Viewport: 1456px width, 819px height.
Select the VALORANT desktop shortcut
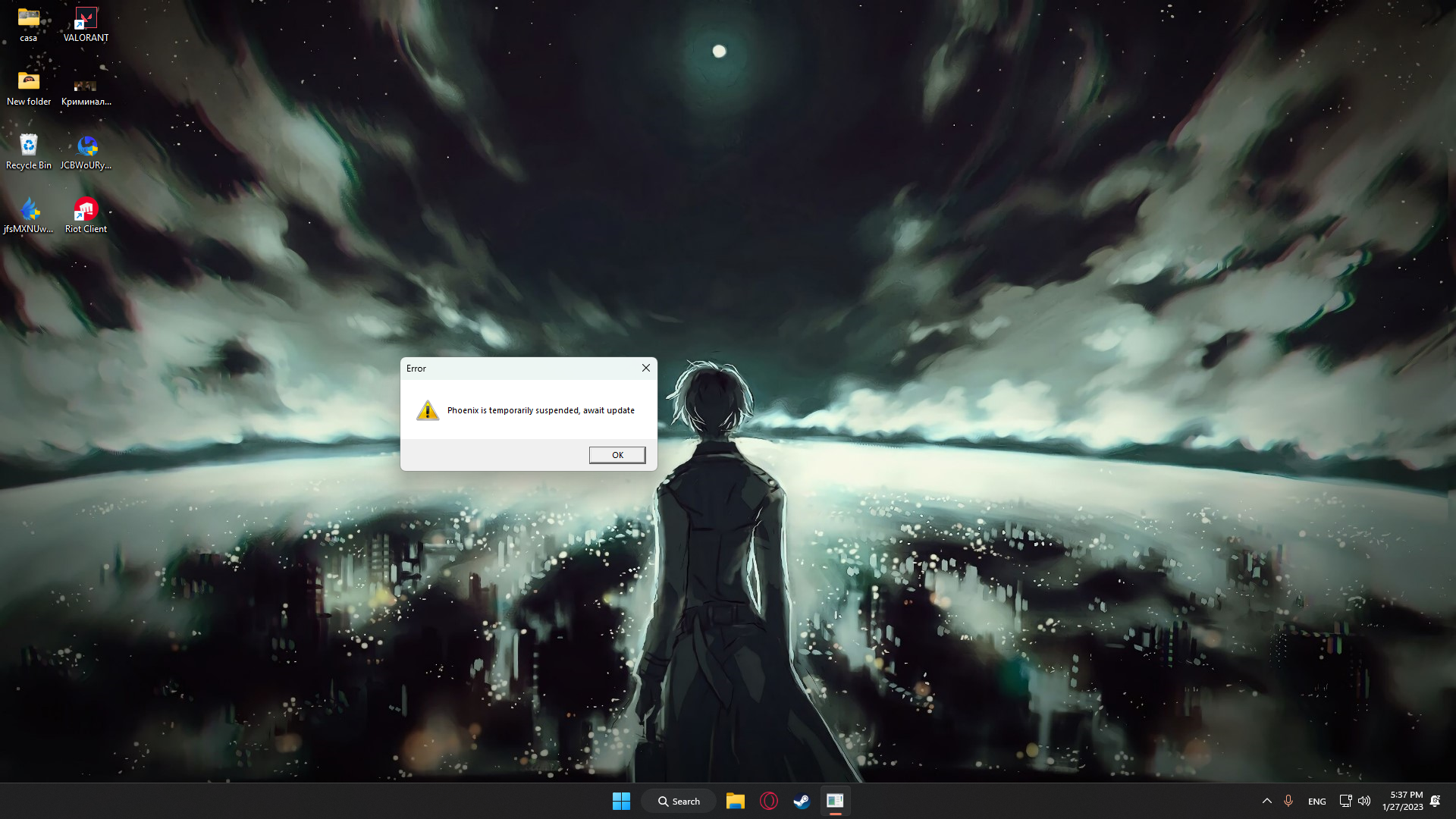click(x=86, y=24)
